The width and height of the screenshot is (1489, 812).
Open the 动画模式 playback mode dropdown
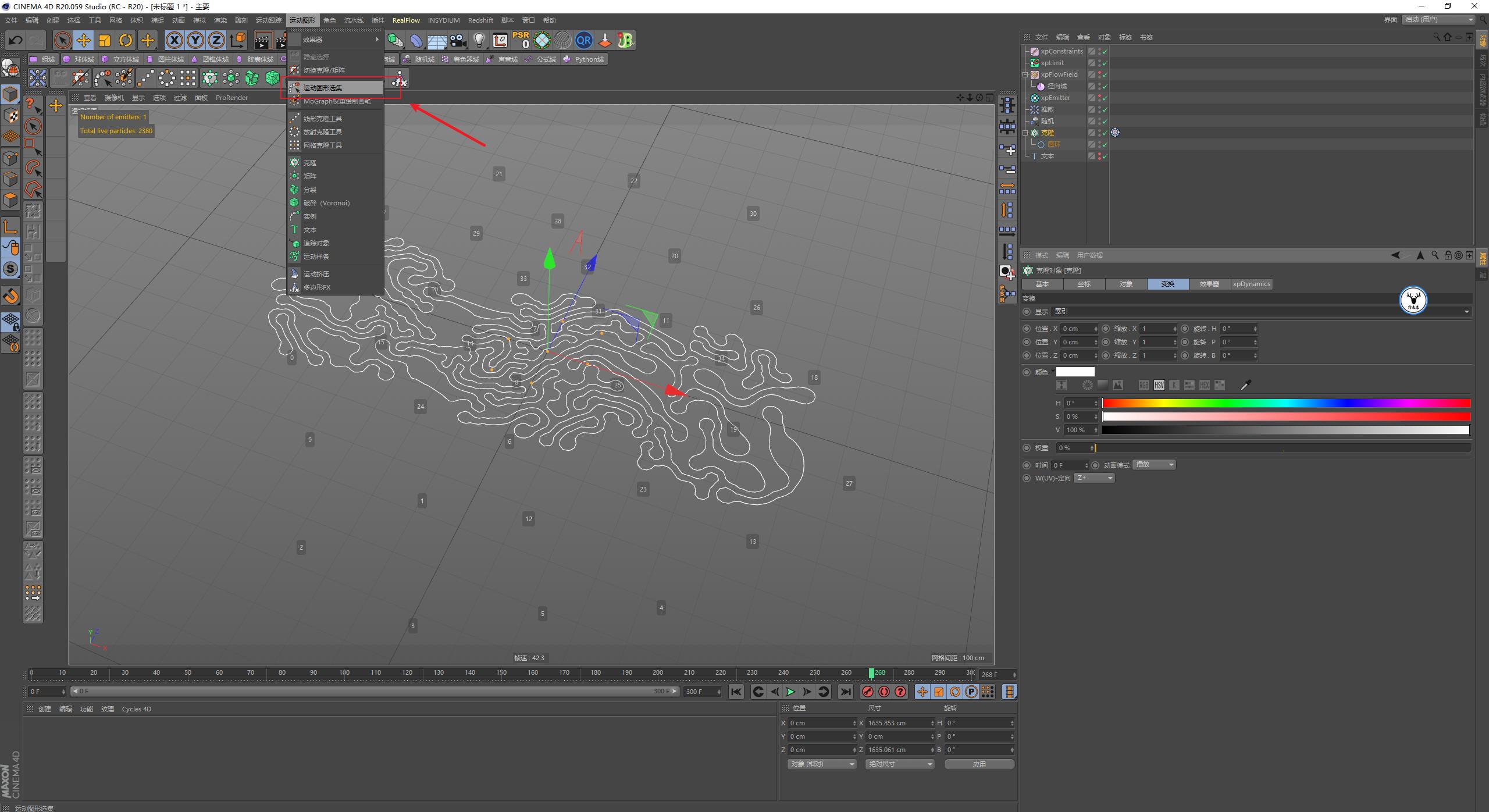(x=1153, y=465)
